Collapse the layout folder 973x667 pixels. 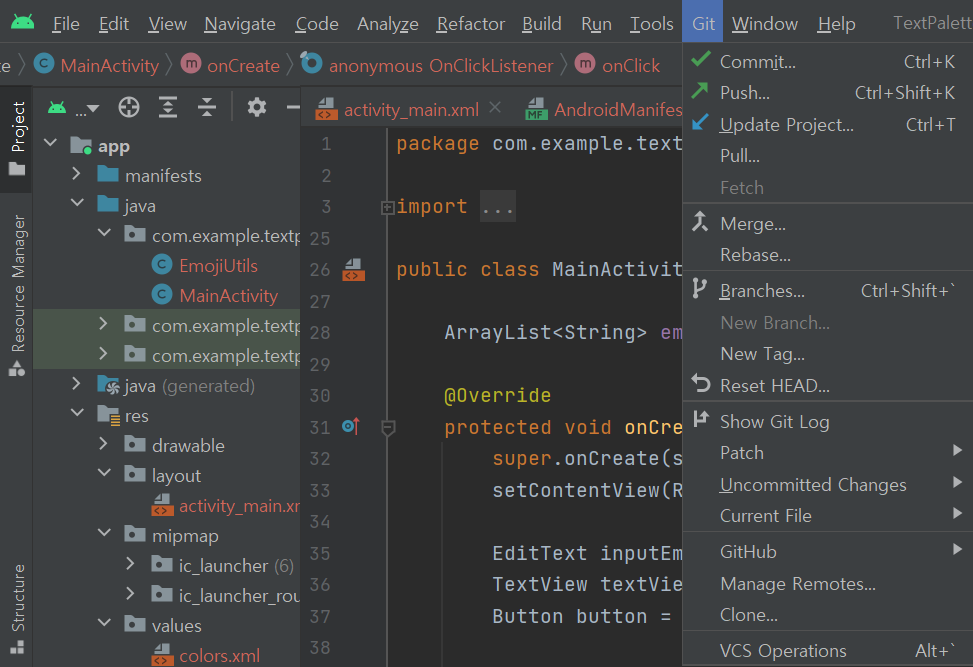tap(105, 473)
